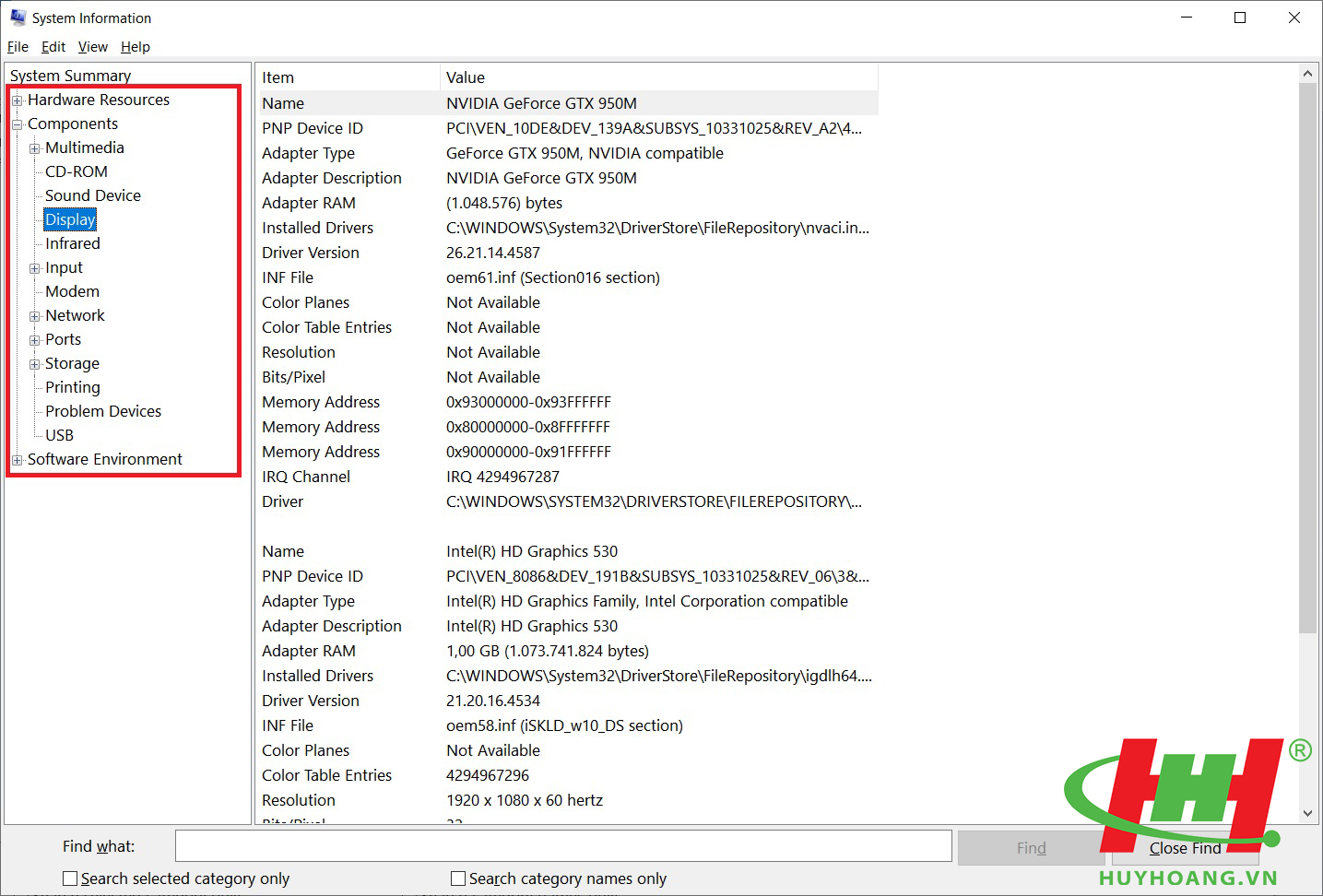Click the (1.048.576) bytes Adapter RAM value

(x=504, y=203)
